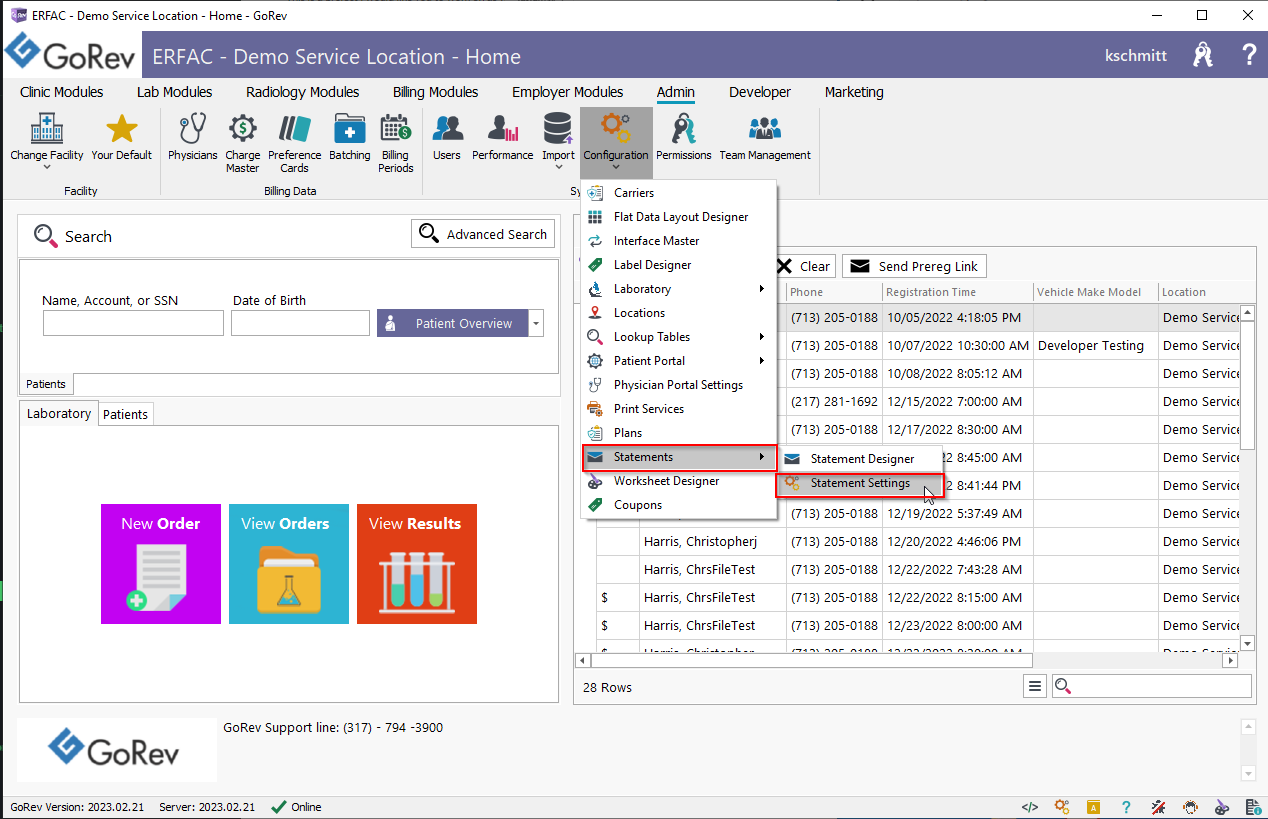Click the support headset status icon
The height and width of the screenshot is (819, 1268).
[x=1190, y=807]
